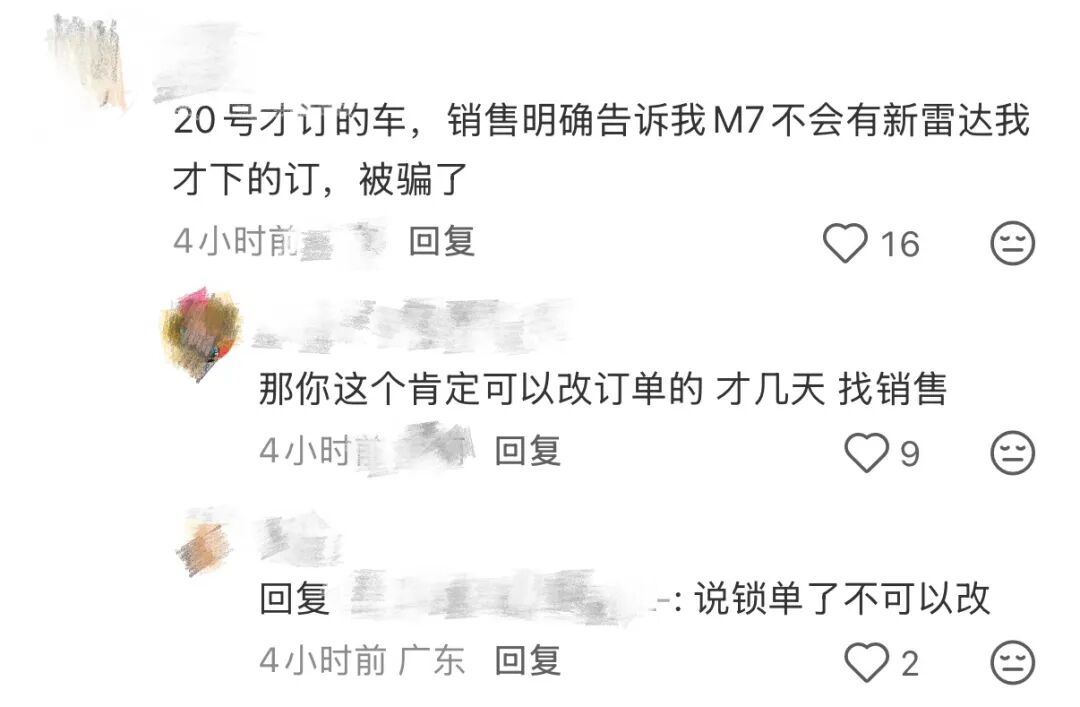This screenshot has height=707, width=1080.
Task: Open the blurred username of second commenter
Action: point(411,324)
